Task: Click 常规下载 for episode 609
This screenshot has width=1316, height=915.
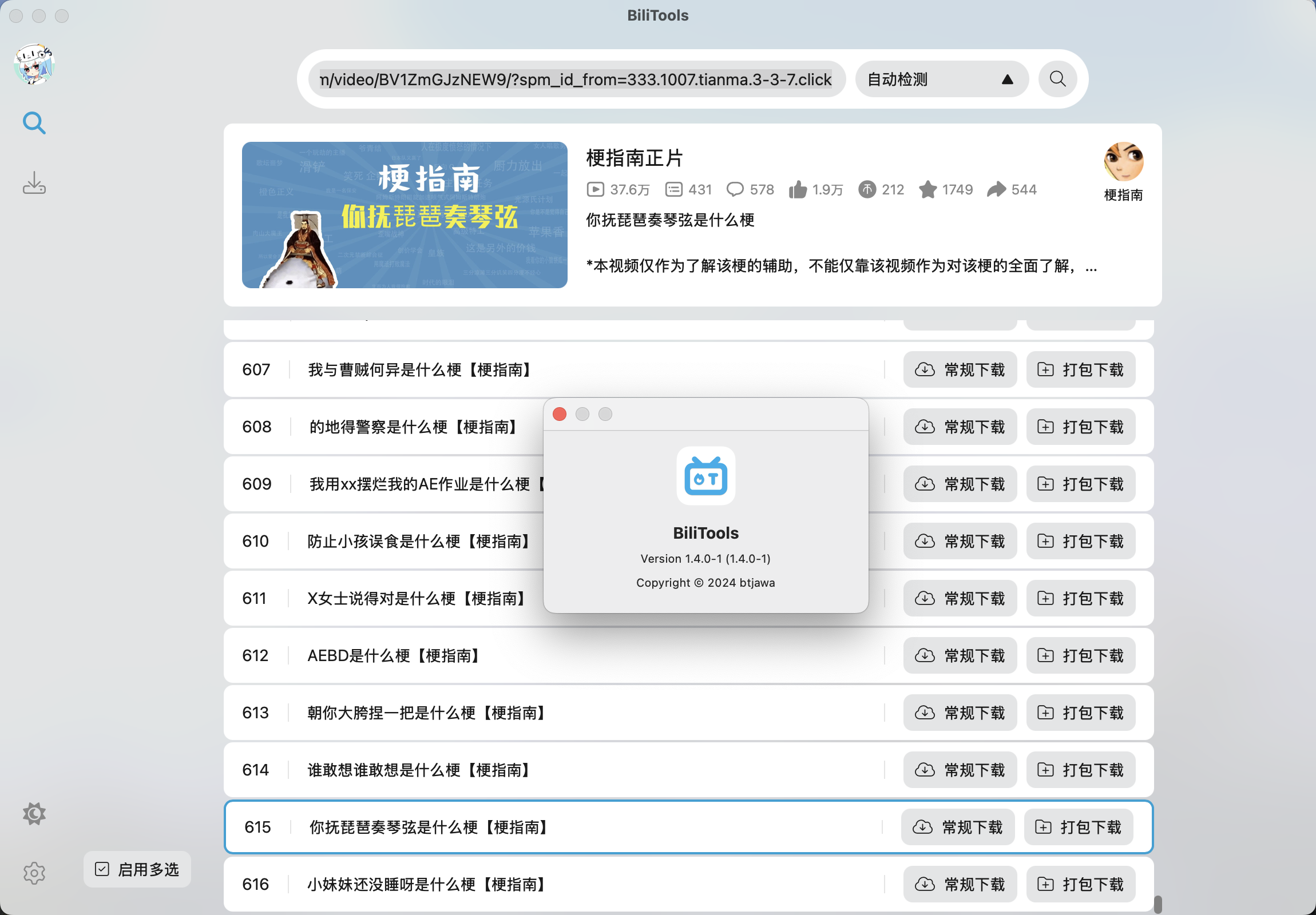Action: coord(960,484)
